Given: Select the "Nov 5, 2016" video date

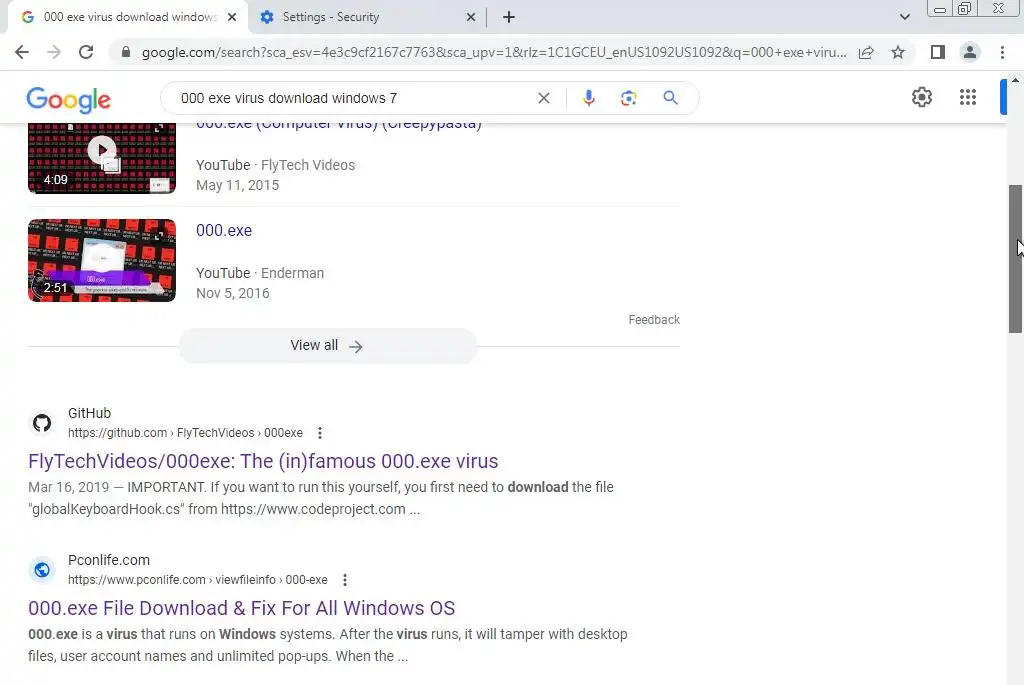Looking at the screenshot, I should 232,293.
